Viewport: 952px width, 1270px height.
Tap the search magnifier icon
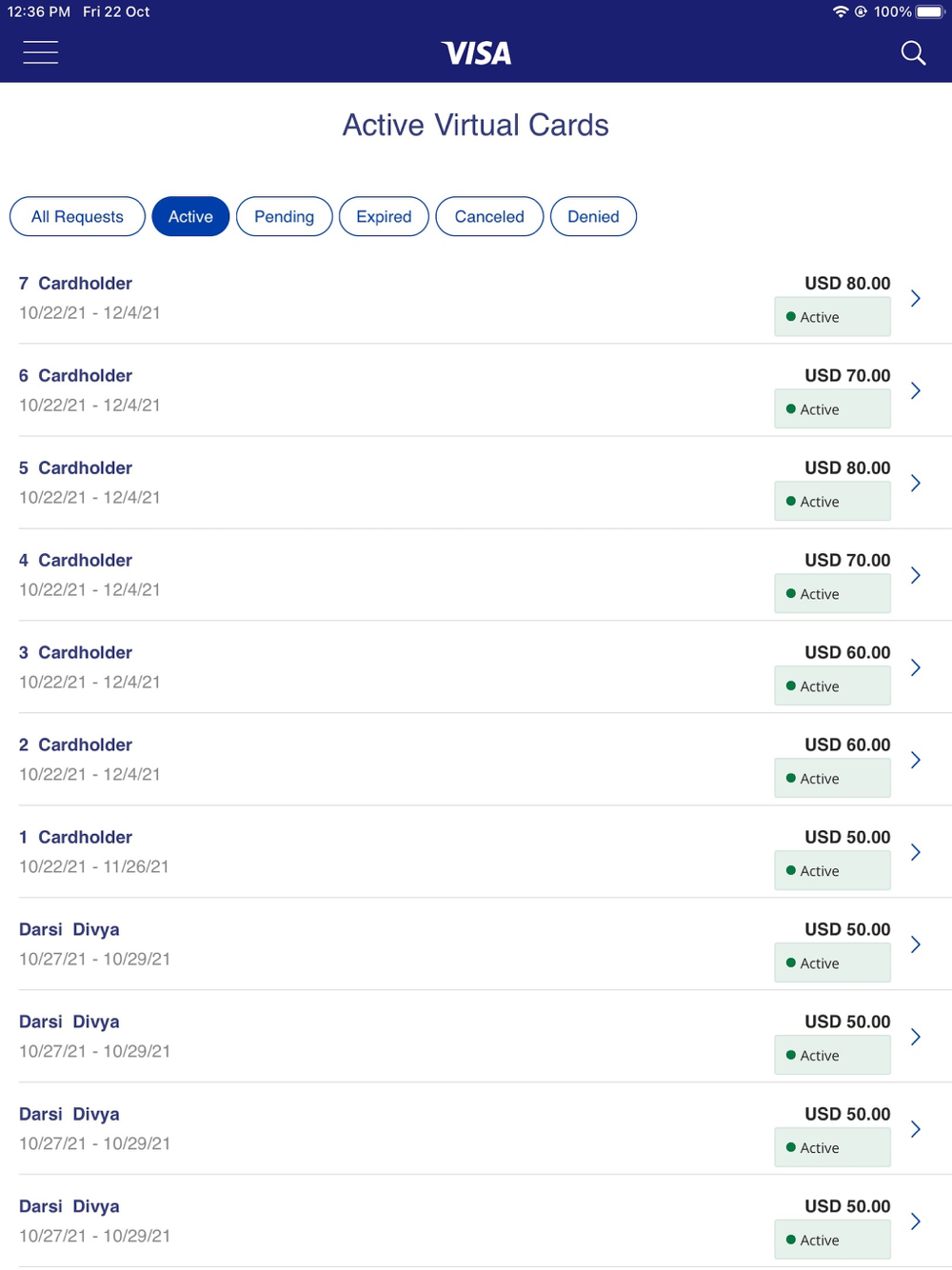click(913, 53)
